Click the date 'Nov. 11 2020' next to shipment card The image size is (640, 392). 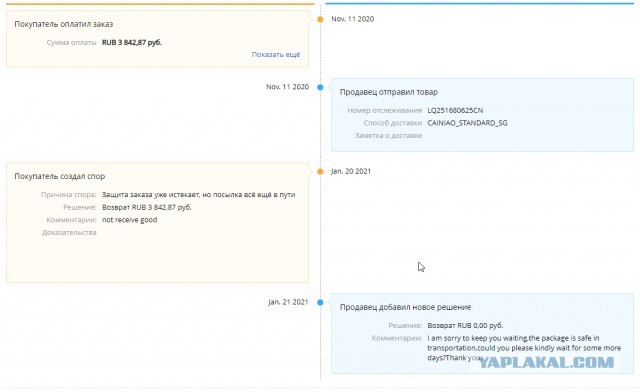pyautogui.click(x=287, y=87)
